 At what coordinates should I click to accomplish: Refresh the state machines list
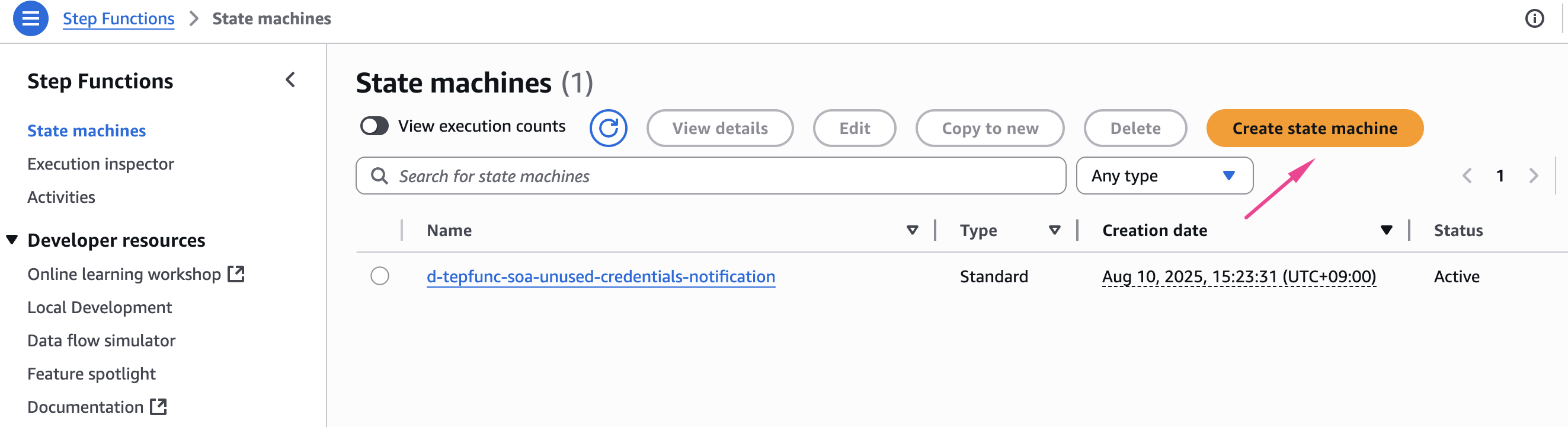[x=608, y=129]
